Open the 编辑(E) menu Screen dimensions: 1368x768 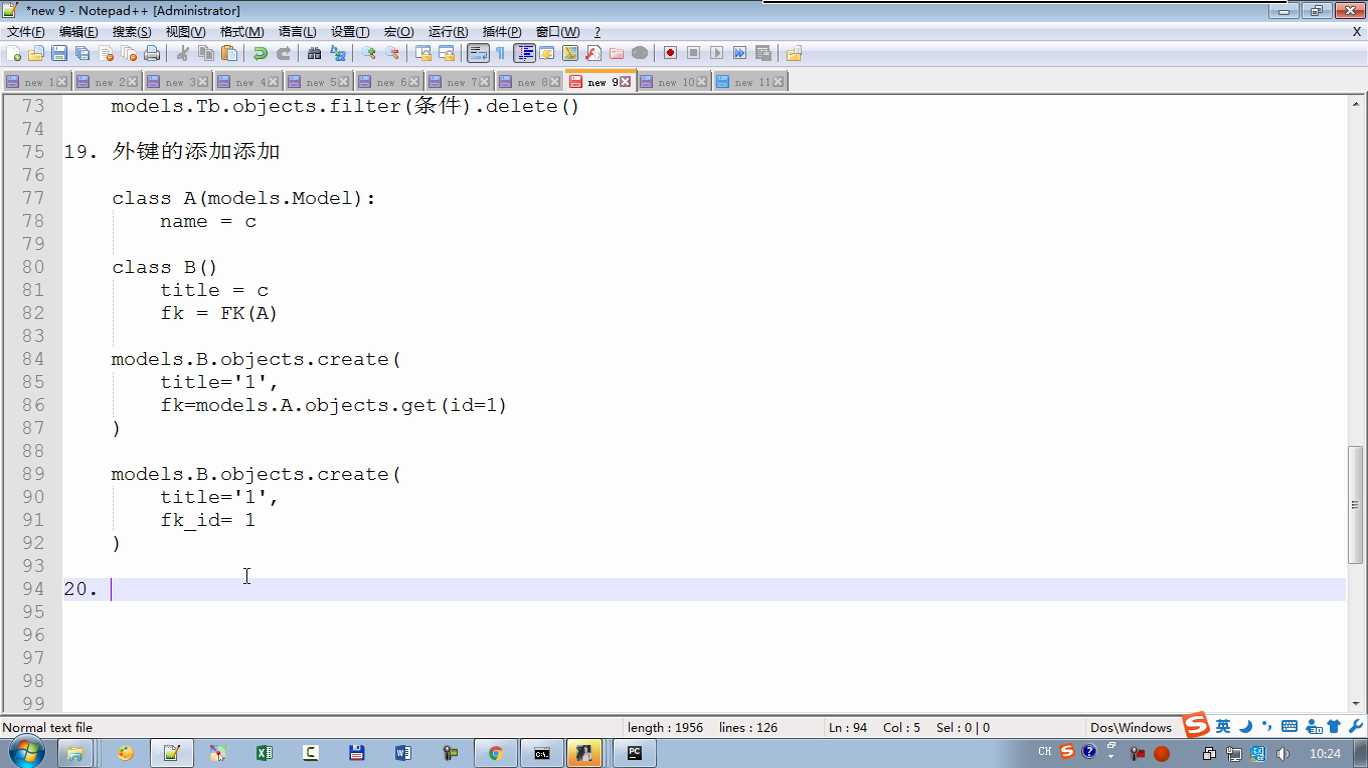79,32
